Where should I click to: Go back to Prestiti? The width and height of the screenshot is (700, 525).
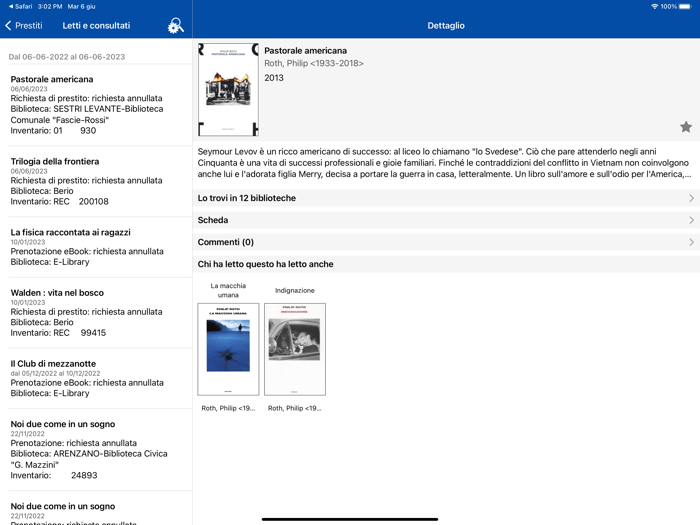(24, 25)
